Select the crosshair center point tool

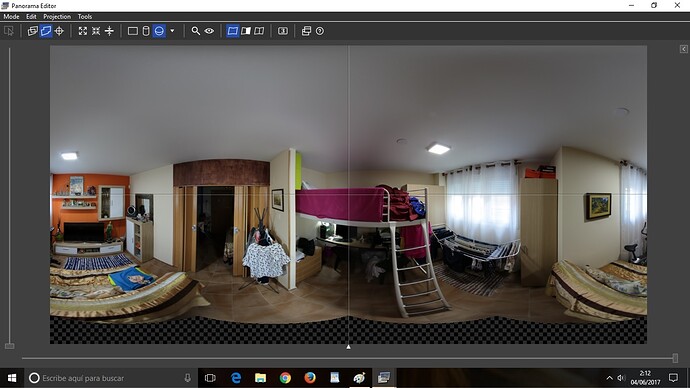point(59,31)
